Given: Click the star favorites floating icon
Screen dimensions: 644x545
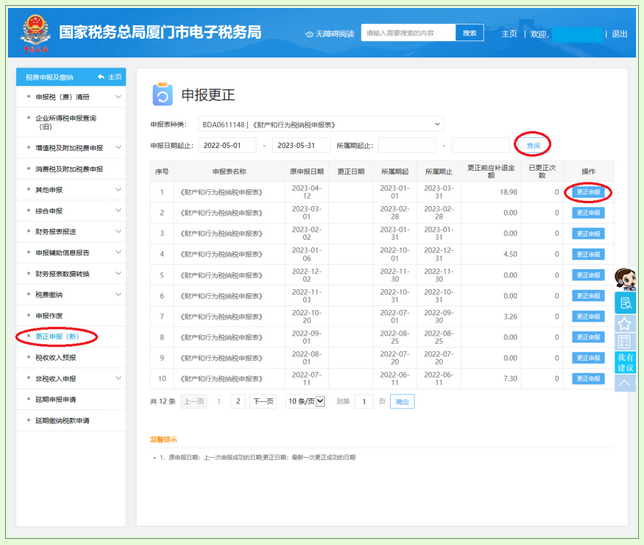Looking at the screenshot, I should pos(625,324).
